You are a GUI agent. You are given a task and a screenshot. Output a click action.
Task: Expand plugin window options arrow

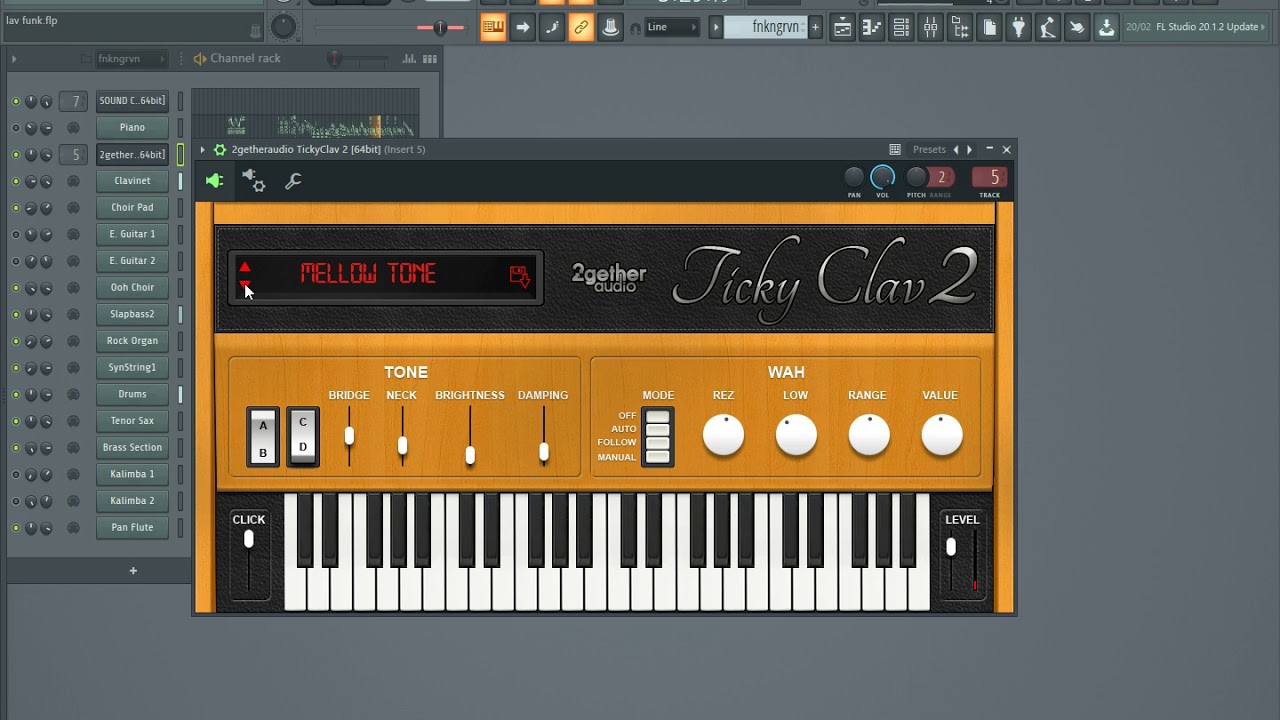pyautogui.click(x=202, y=150)
